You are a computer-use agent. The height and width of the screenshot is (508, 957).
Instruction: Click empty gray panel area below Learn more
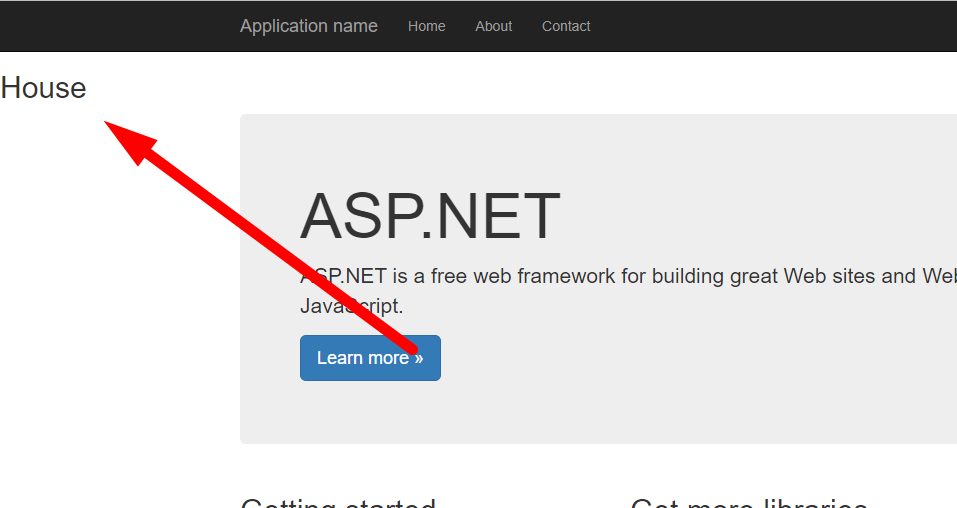600,412
